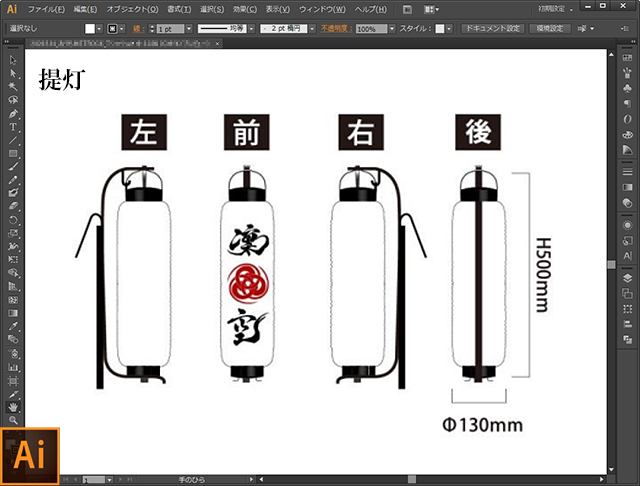This screenshot has width=640, height=486.
Task: Click the 環境設定 button
Action: (x=551, y=29)
